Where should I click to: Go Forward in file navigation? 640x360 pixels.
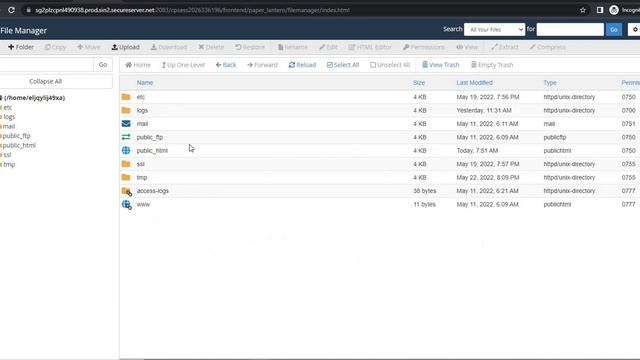(x=262, y=65)
